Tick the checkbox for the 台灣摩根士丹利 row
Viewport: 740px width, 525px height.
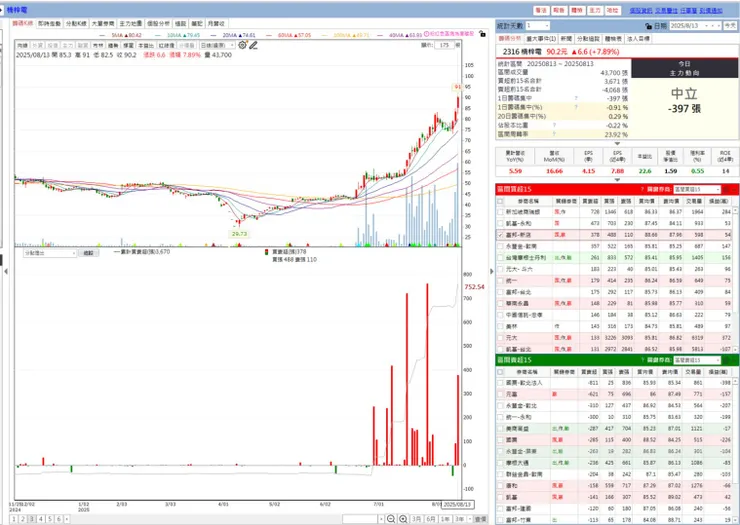coord(500,258)
